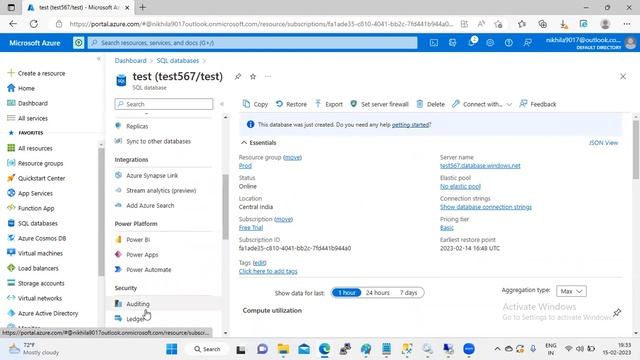The height and width of the screenshot is (360, 640).
Task: Open the Help question mark icon
Action: pyautogui.click(x=509, y=42)
